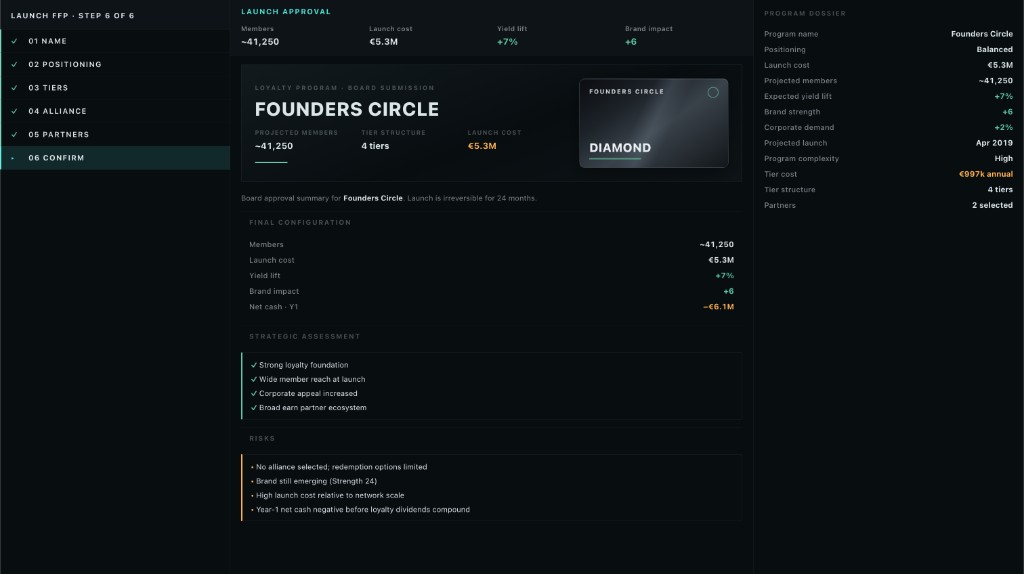Select step 03 Tiers
This screenshot has height=574, width=1024.
tap(115, 88)
